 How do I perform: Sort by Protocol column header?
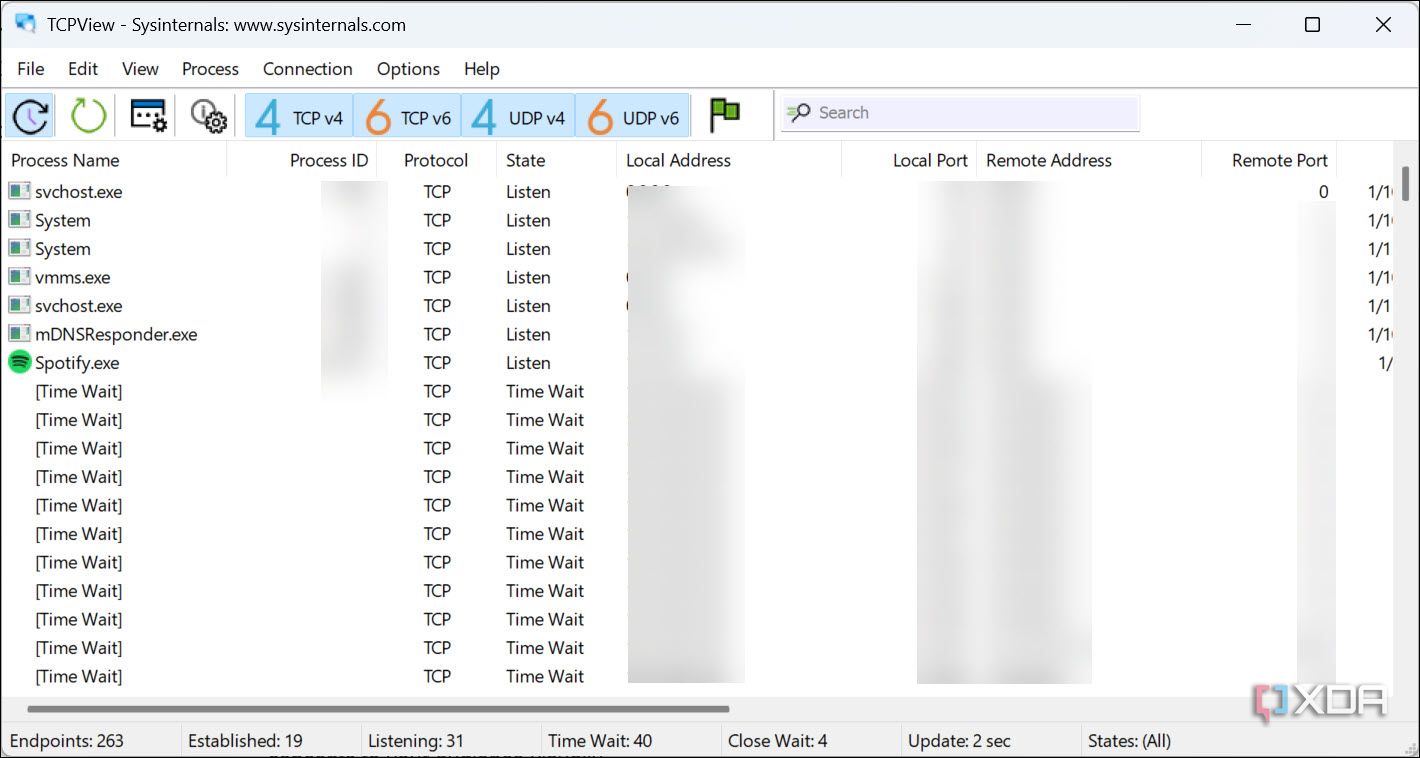[x=436, y=160]
